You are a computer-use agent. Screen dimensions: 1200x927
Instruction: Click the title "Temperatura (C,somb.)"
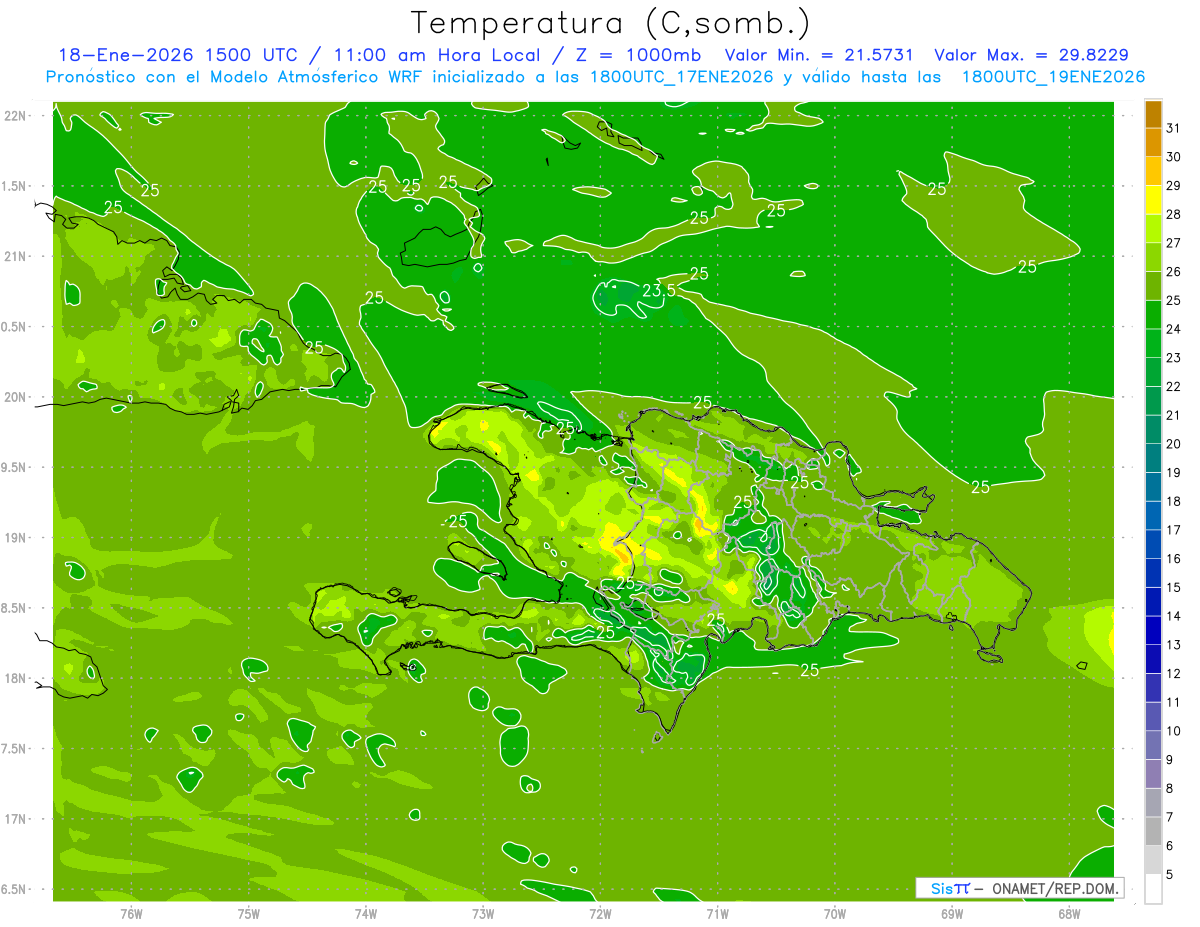[610, 22]
